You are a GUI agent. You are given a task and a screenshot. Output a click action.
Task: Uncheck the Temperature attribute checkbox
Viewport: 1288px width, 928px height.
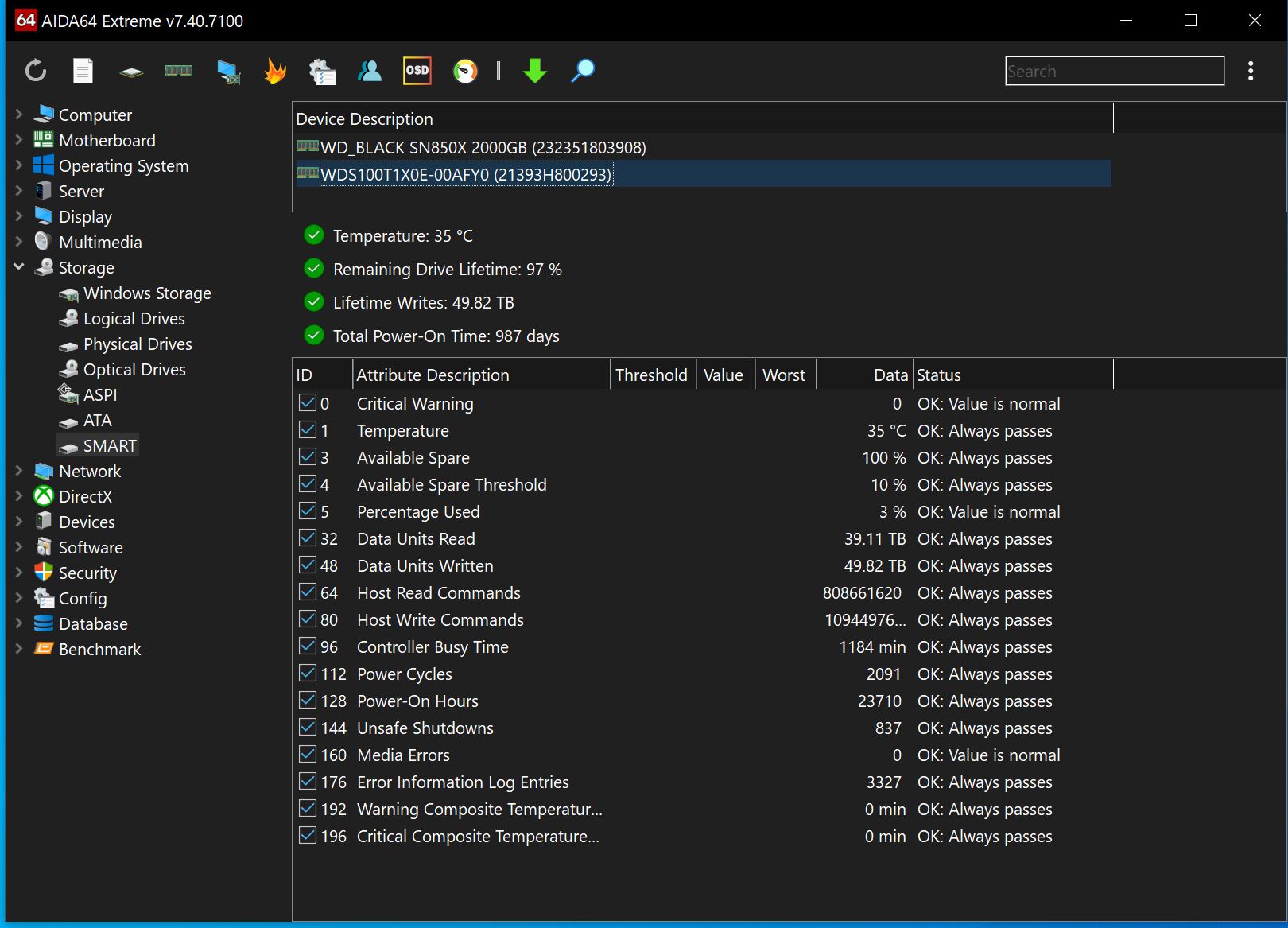[x=308, y=429]
